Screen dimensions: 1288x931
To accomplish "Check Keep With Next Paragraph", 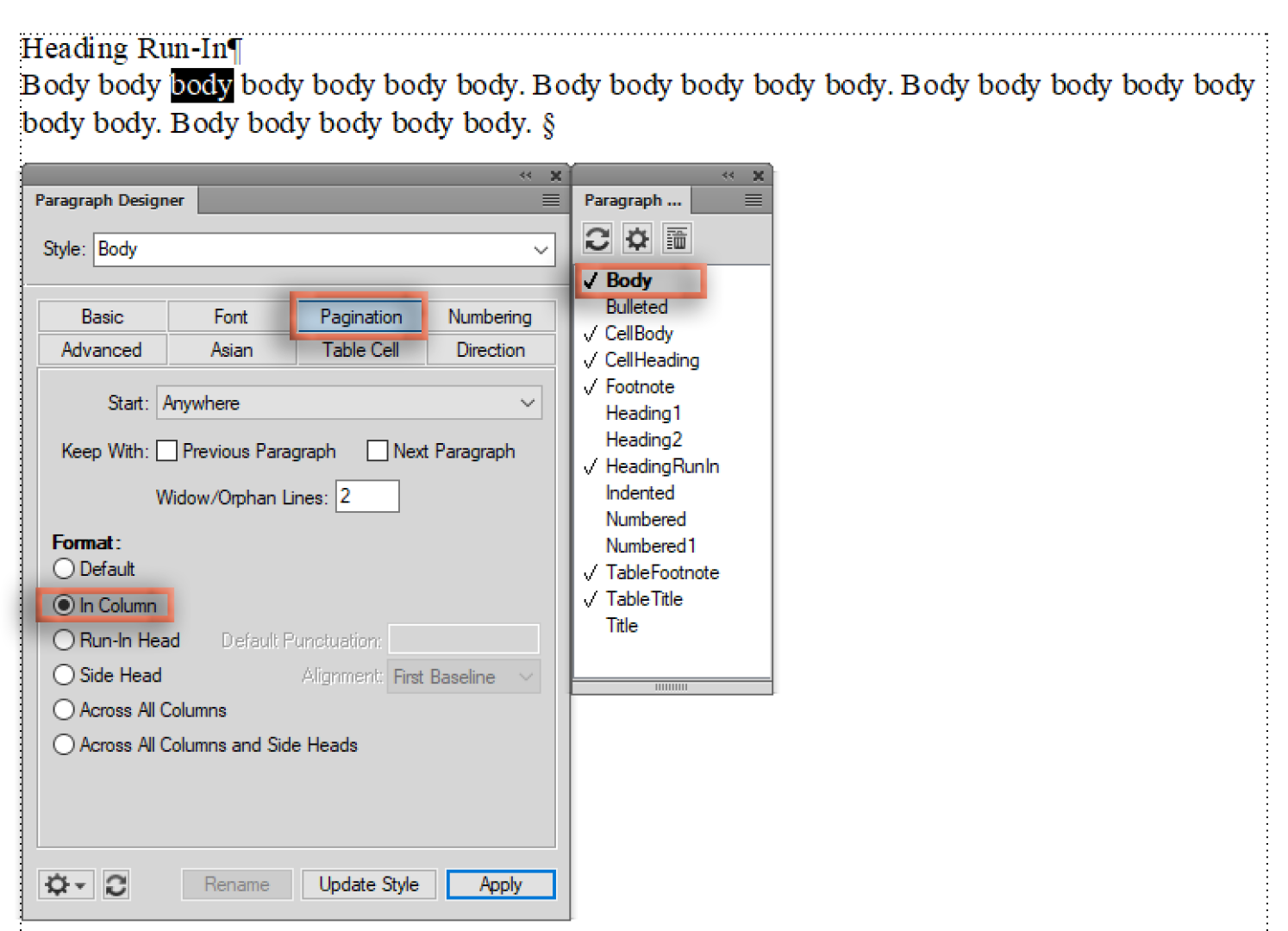I will tap(378, 451).
